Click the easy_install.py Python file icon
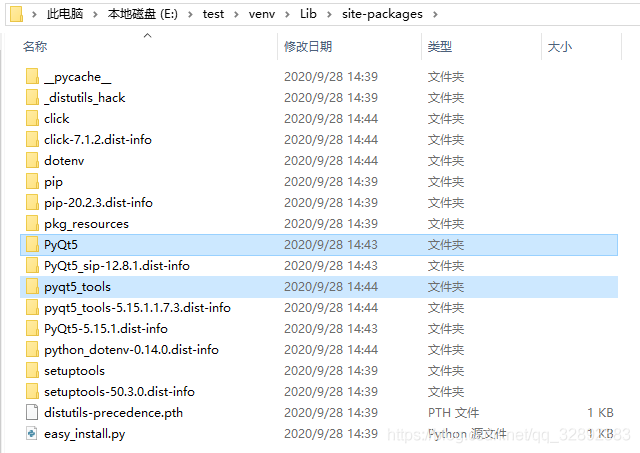640x453 pixels. click(x=32, y=433)
